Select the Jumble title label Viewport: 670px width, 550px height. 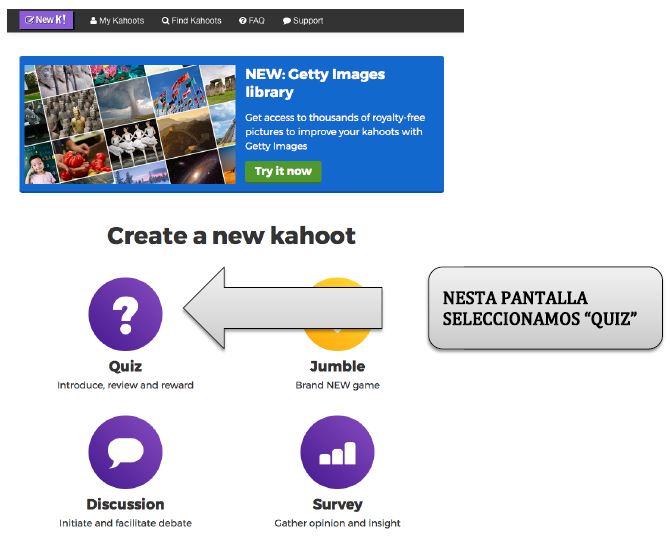coord(337,366)
